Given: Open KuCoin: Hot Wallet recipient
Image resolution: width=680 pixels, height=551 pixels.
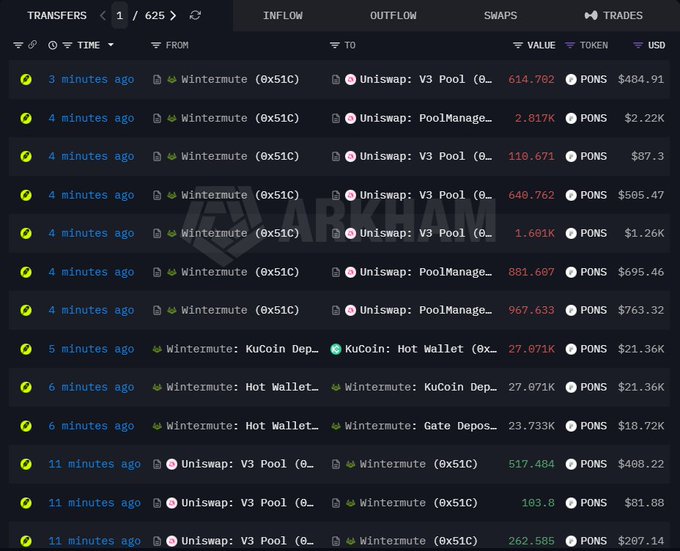Looking at the screenshot, I should (x=421, y=349).
